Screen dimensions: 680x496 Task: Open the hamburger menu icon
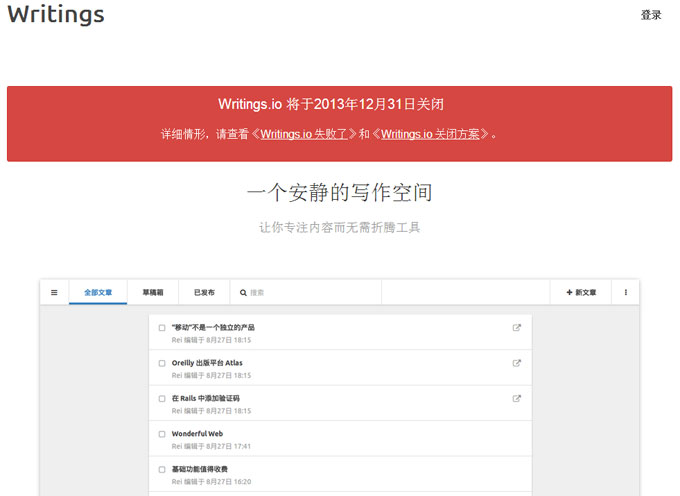[54, 293]
